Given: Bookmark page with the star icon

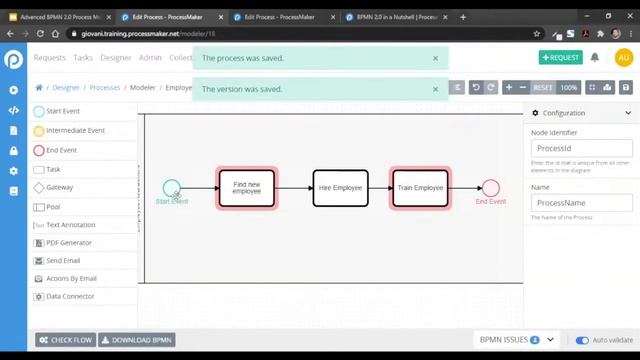Looking at the screenshot, I should pos(536,34).
